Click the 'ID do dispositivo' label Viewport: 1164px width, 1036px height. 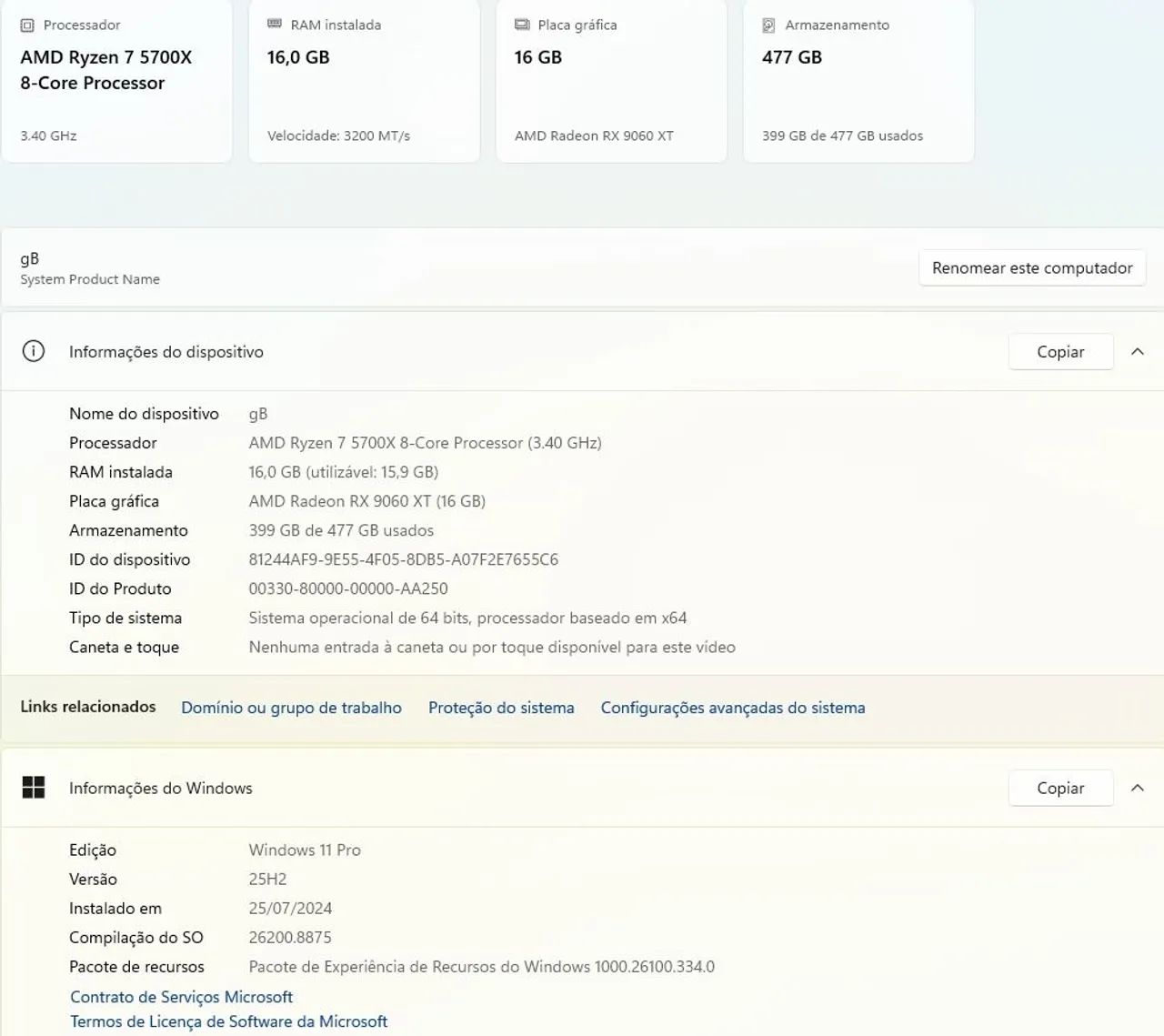click(x=130, y=559)
